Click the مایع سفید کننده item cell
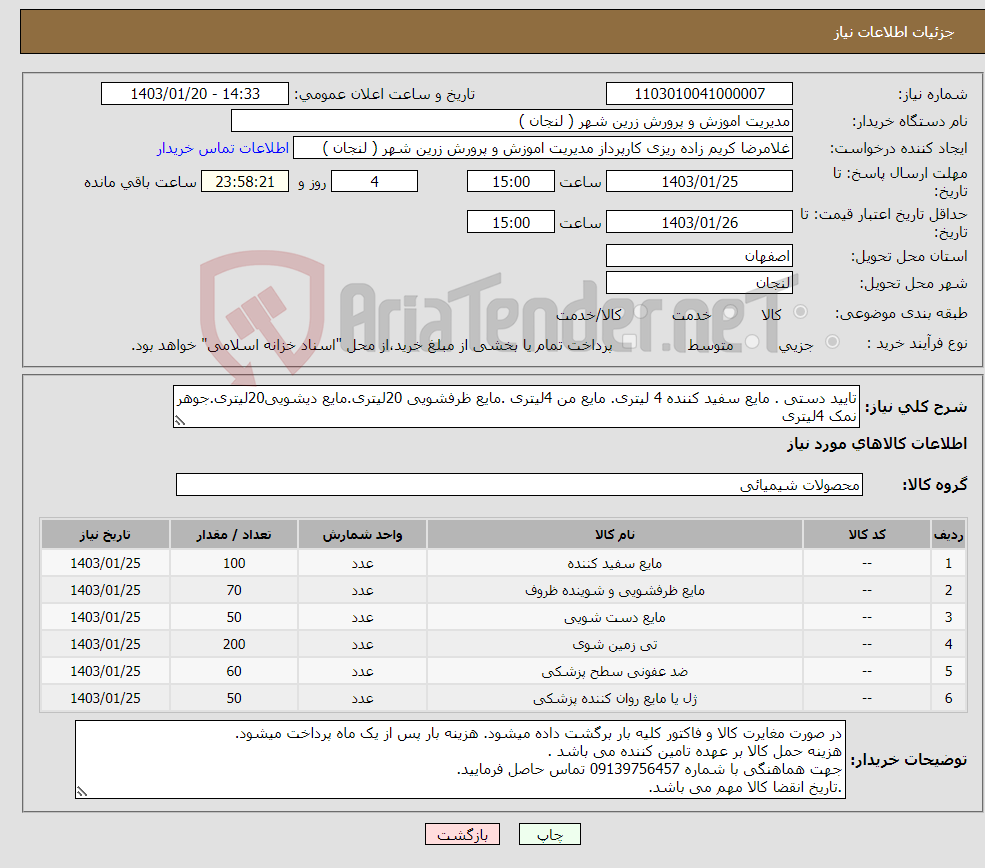The width and height of the screenshot is (985, 868). click(615, 563)
